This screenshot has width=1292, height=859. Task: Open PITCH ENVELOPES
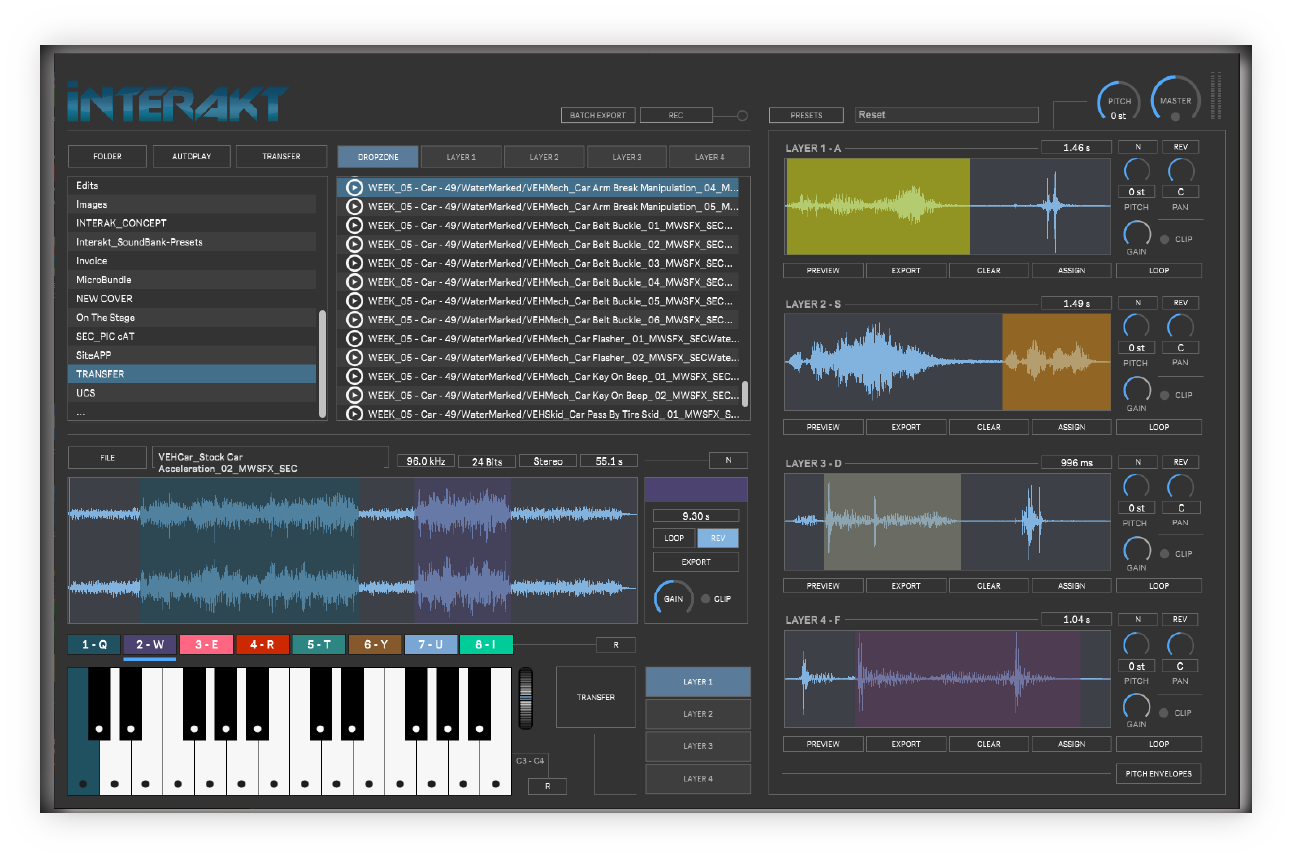coord(1159,774)
